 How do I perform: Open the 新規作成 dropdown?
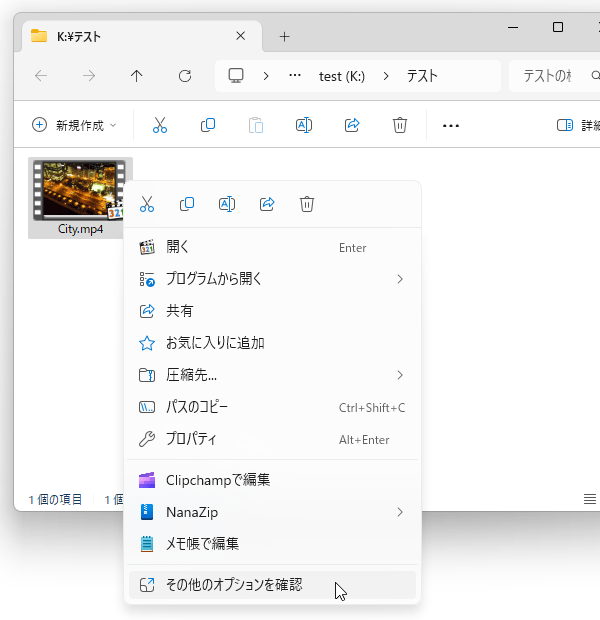(x=74, y=125)
